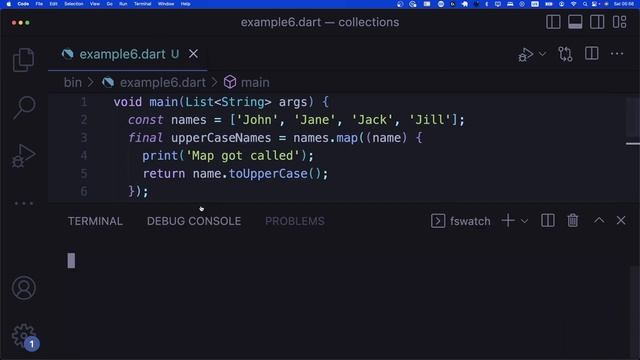This screenshot has height=360, width=640.
Task: Open the File menu in the menu bar
Action: tap(39, 4)
